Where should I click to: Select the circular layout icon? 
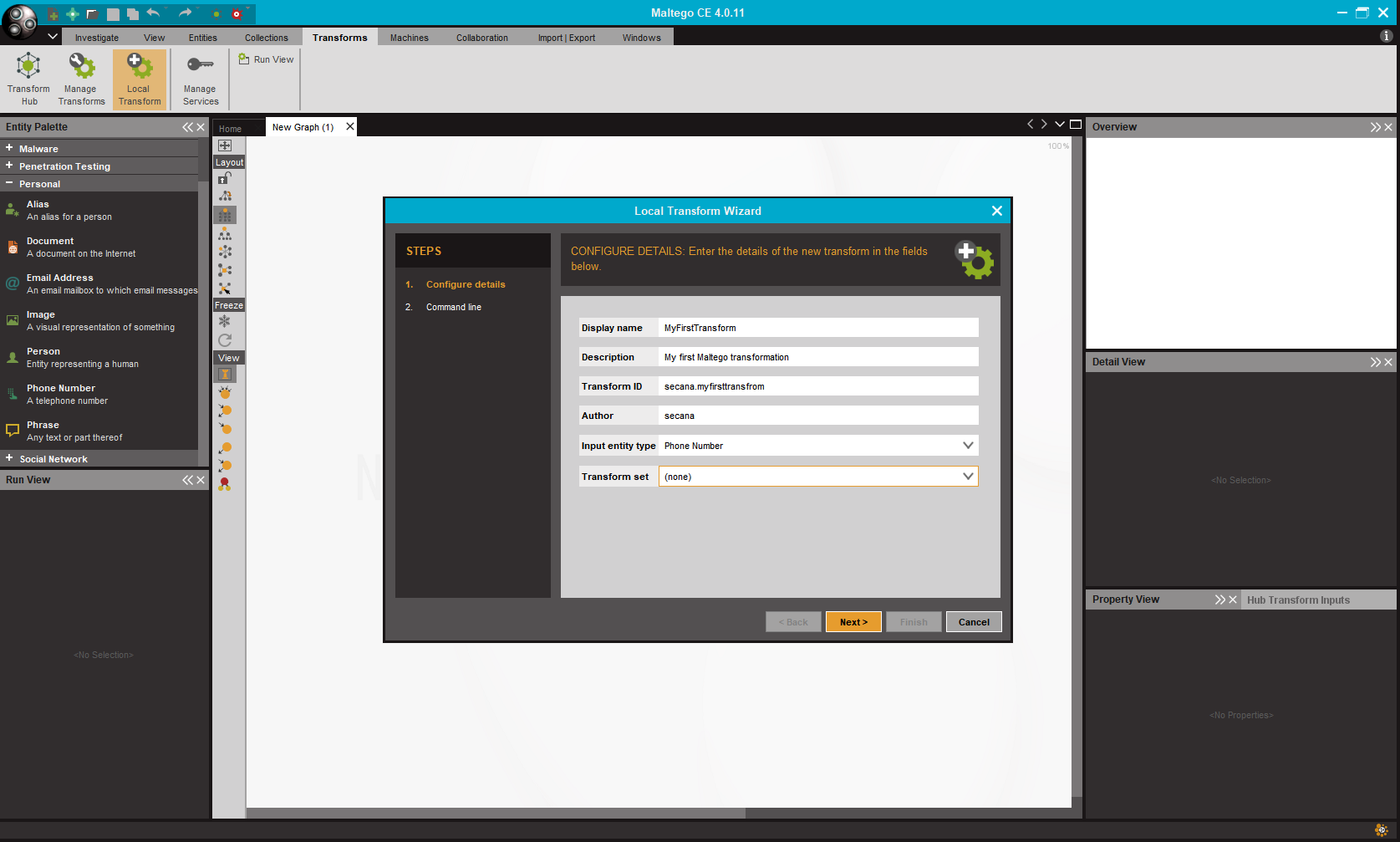pos(225,252)
